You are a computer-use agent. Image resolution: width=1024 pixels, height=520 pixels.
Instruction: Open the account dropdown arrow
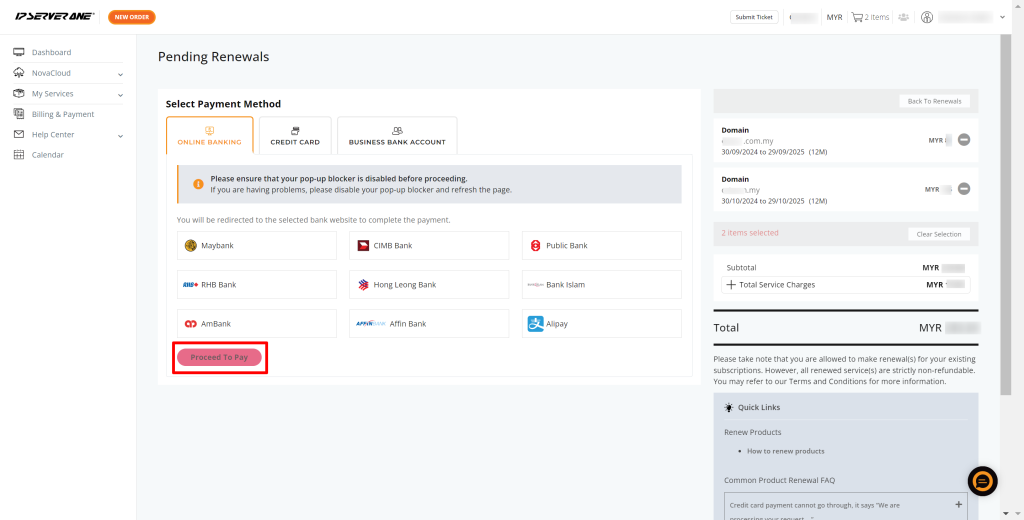1002,17
